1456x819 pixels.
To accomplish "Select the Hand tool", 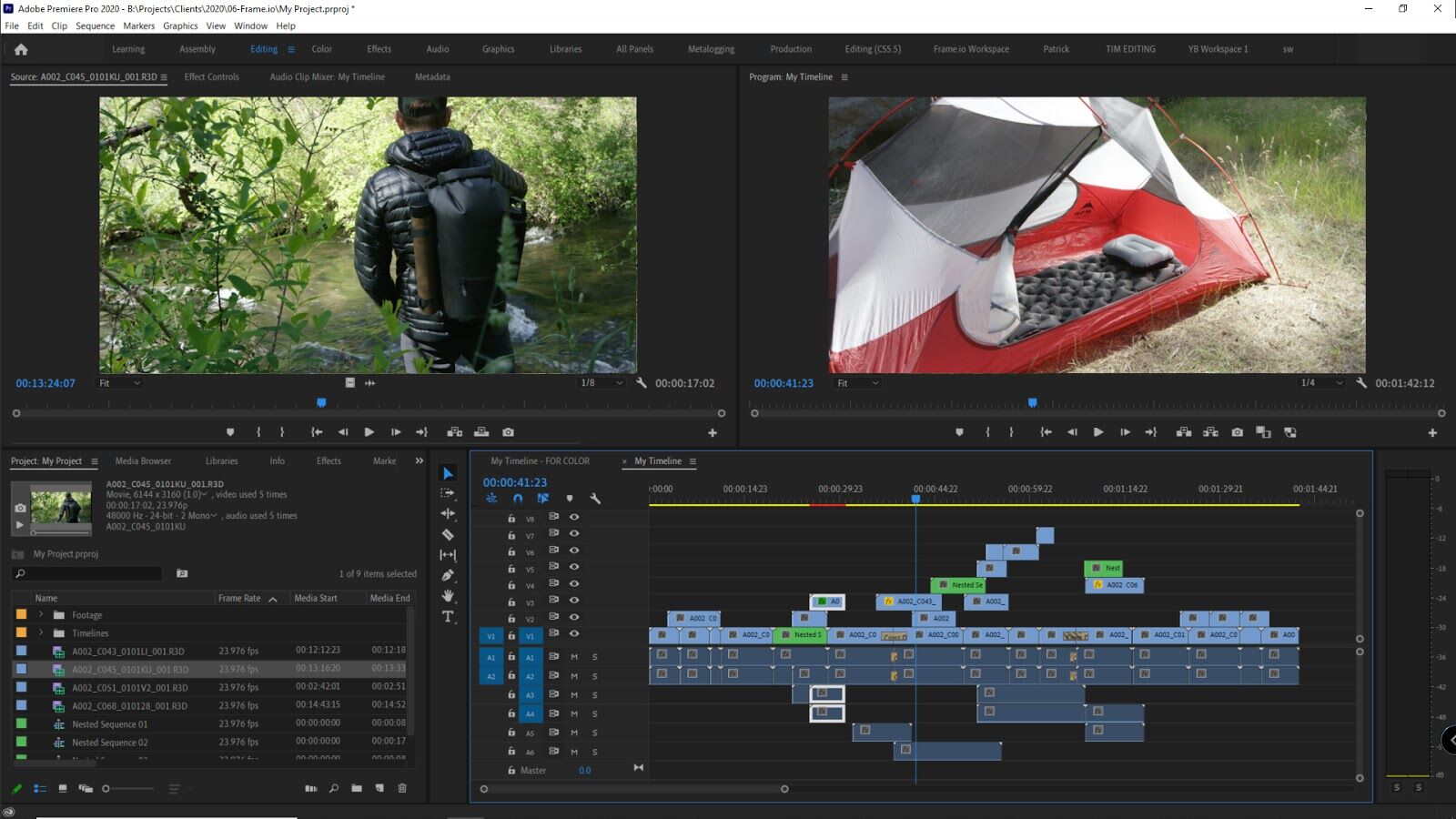I will click(x=449, y=594).
